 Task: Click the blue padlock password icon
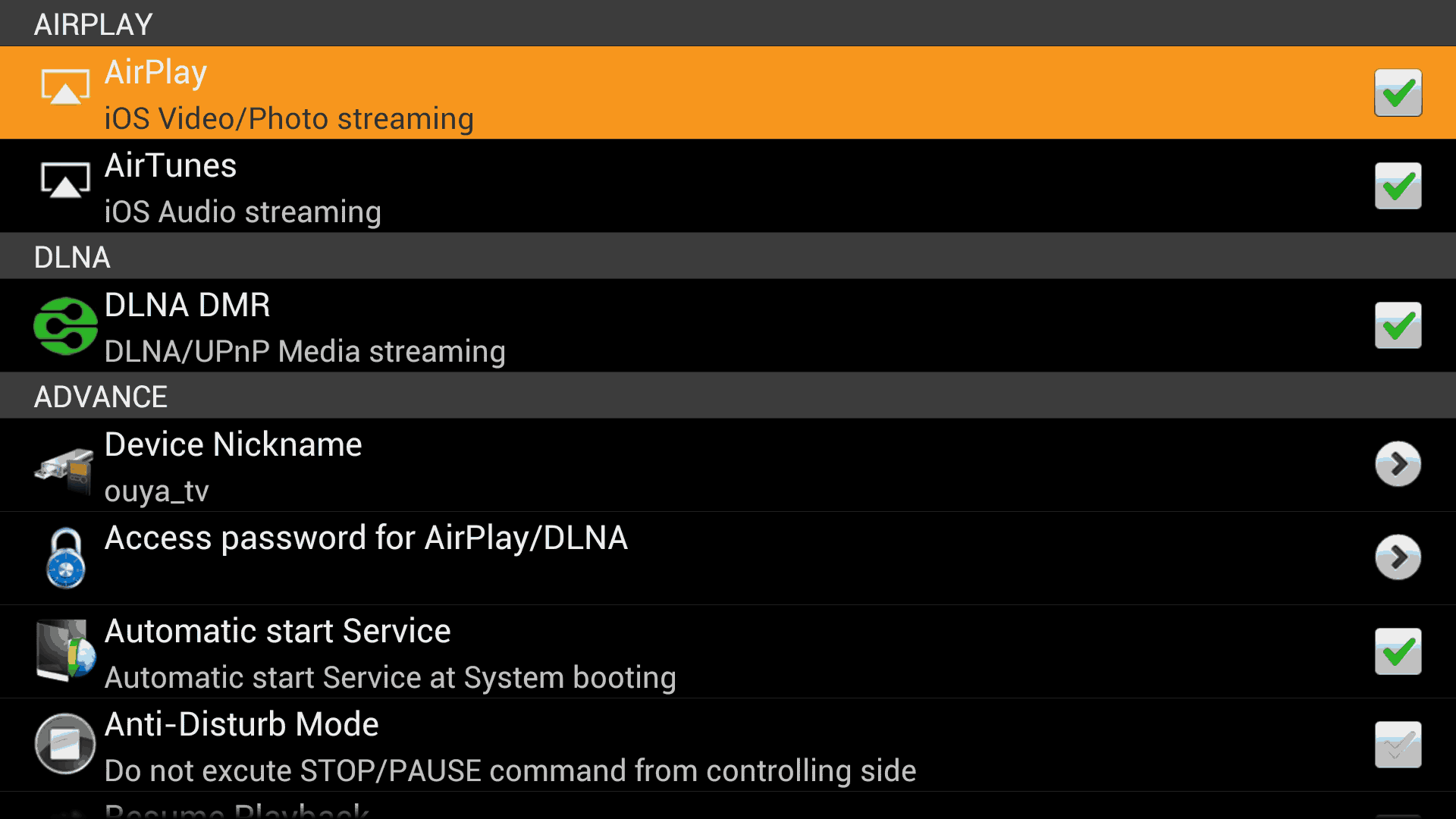pyautogui.click(x=66, y=558)
